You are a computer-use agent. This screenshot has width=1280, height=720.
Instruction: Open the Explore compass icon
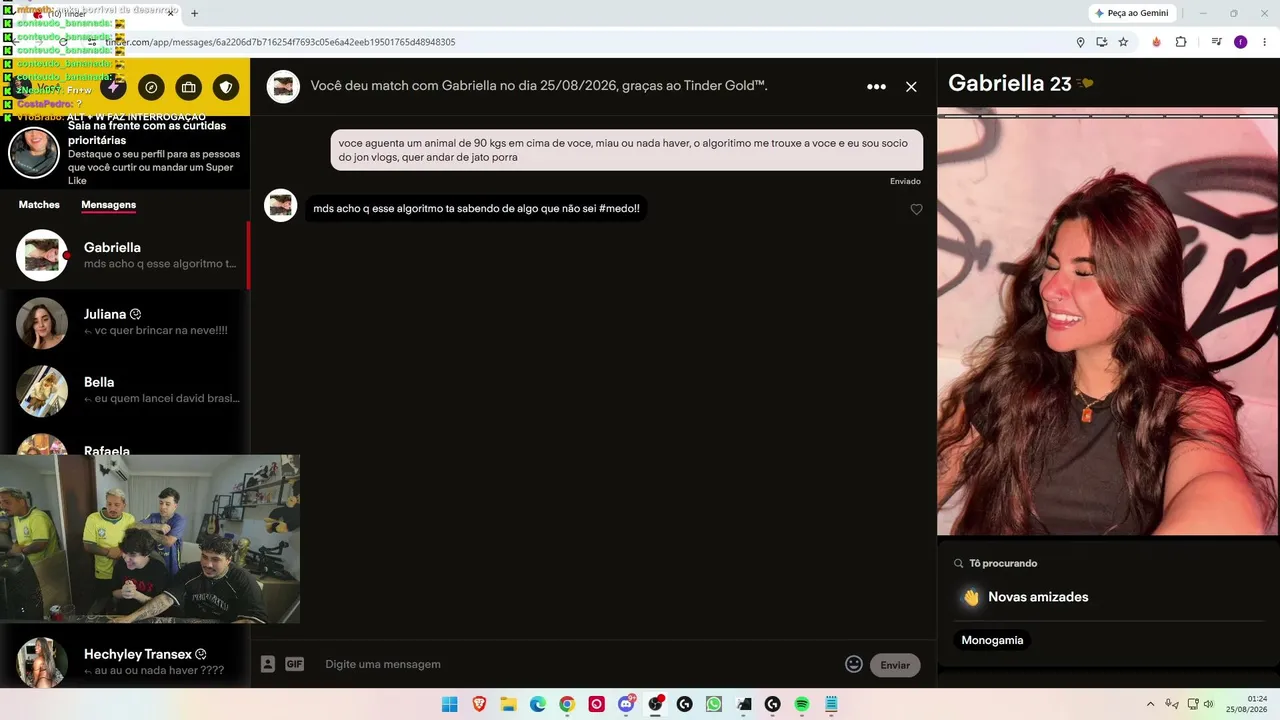point(151,87)
